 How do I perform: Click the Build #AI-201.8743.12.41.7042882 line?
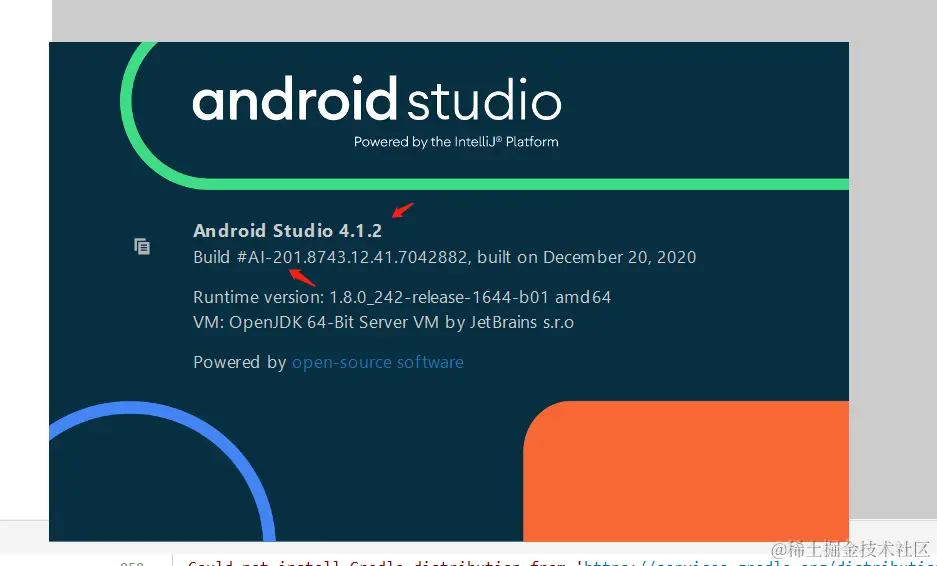(x=445, y=258)
